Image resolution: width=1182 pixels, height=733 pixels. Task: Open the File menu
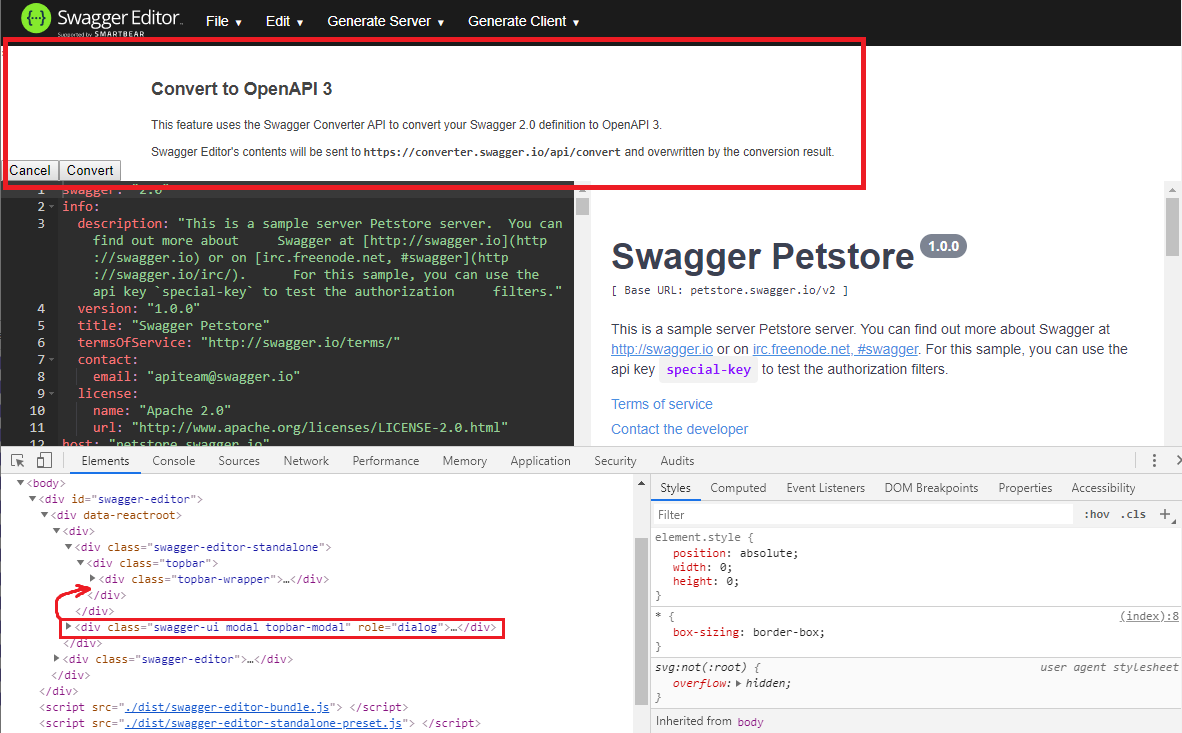coord(224,21)
